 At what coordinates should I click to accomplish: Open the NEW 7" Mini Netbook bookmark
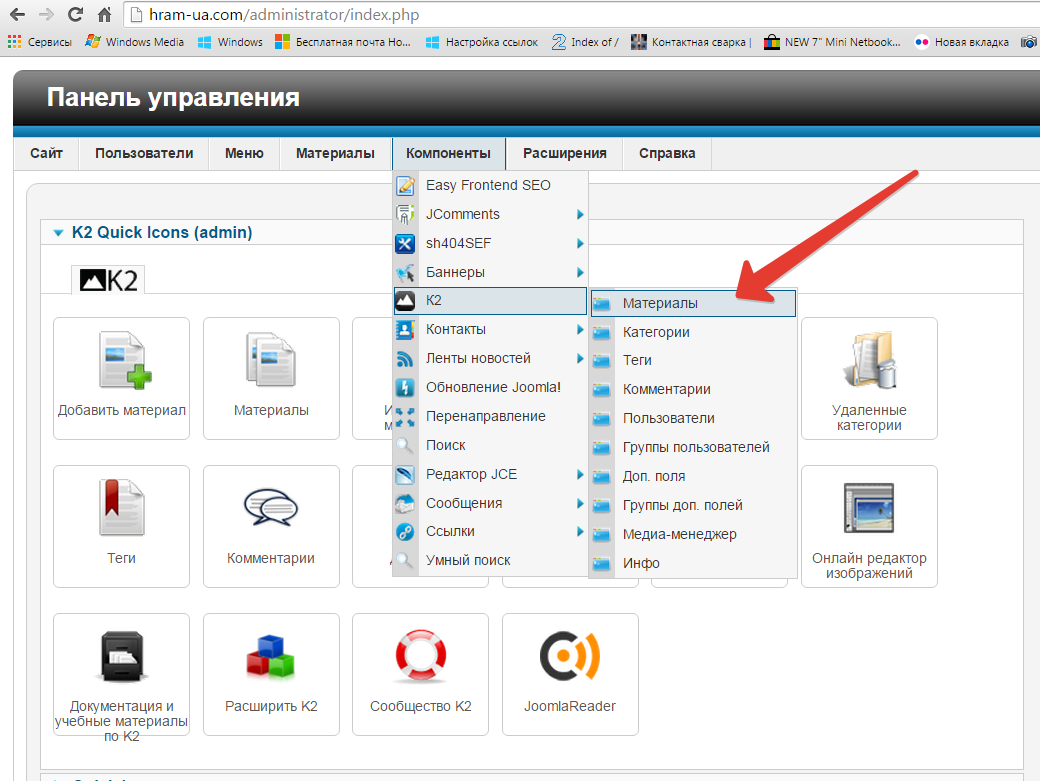point(832,42)
